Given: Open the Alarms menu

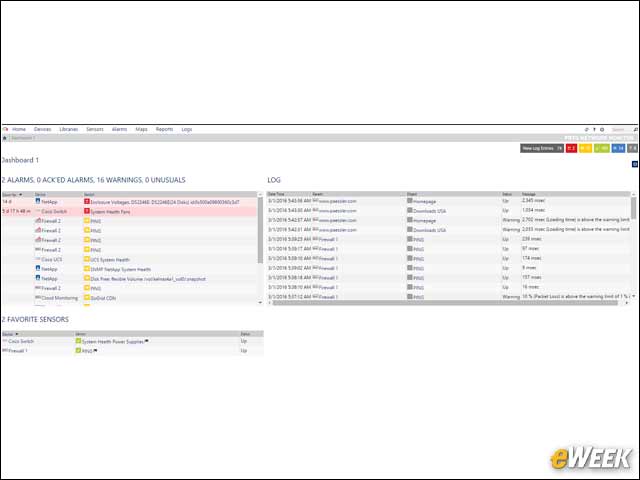Looking at the screenshot, I should [120, 129].
